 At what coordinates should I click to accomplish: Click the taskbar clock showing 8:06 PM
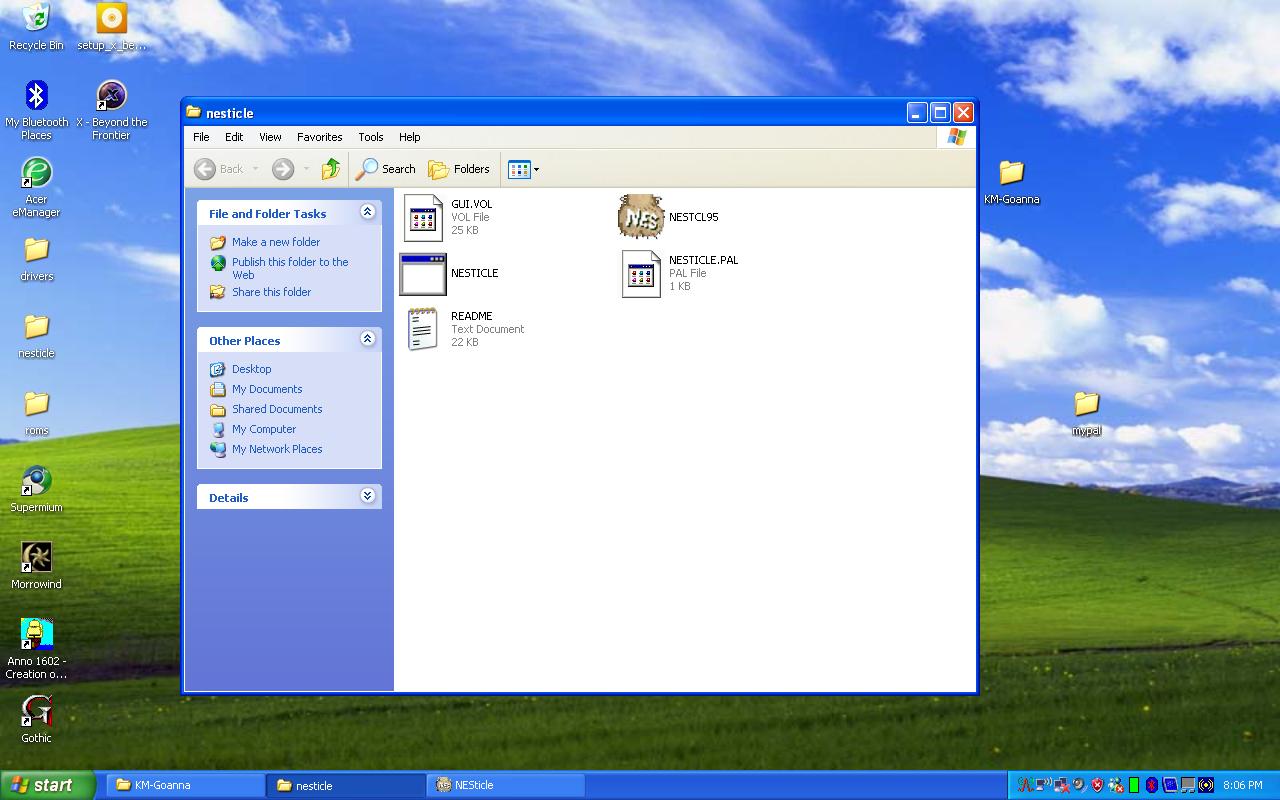tap(1242, 785)
